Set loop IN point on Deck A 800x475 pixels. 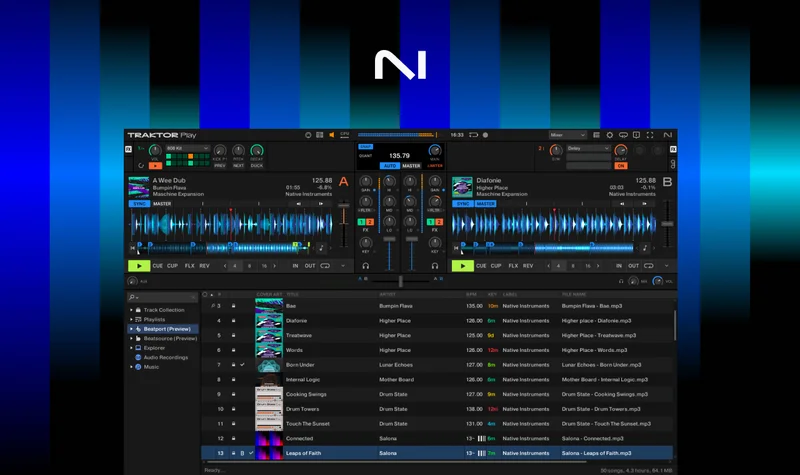pos(295,266)
